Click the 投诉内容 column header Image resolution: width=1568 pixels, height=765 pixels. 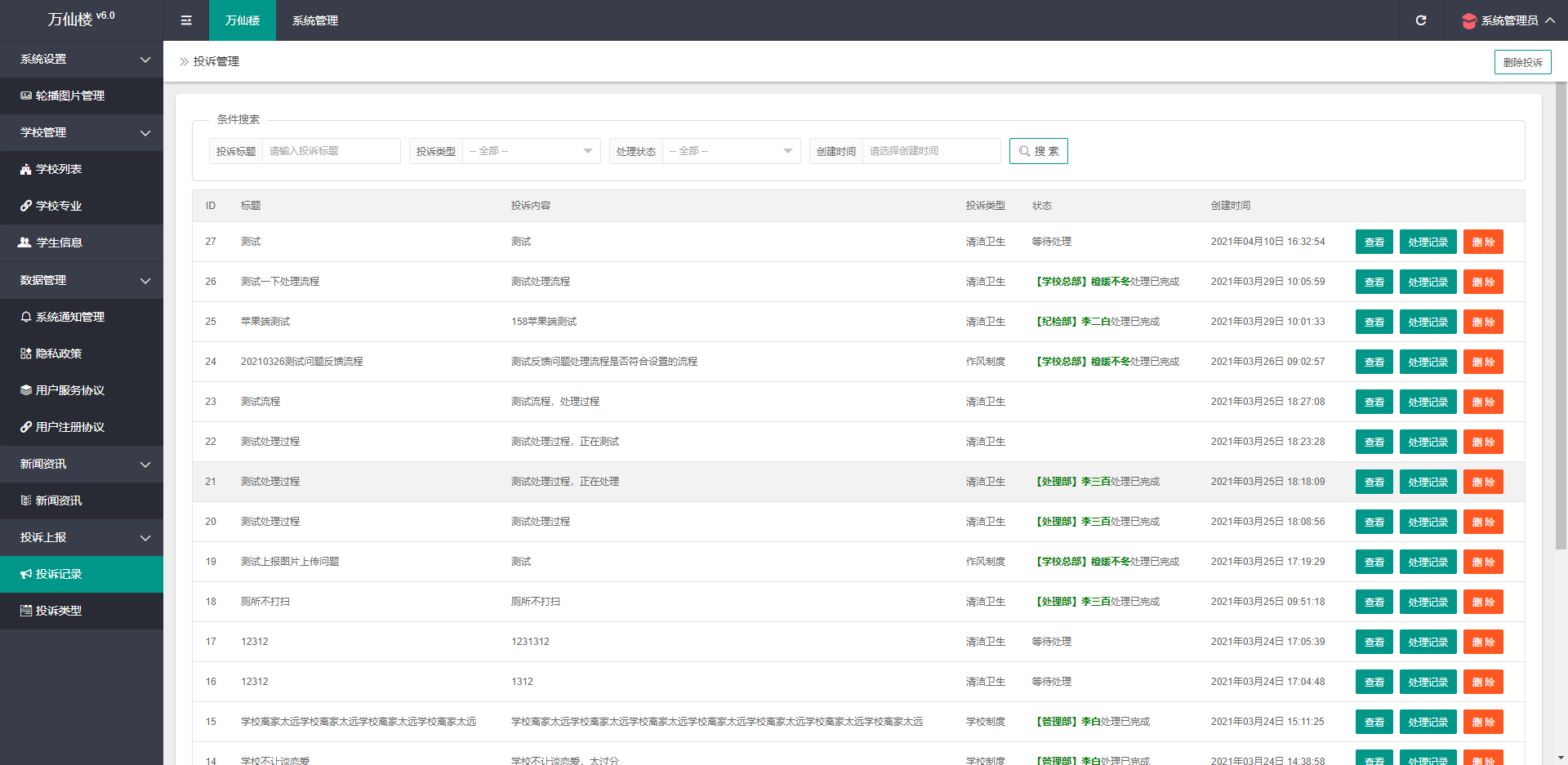click(531, 206)
